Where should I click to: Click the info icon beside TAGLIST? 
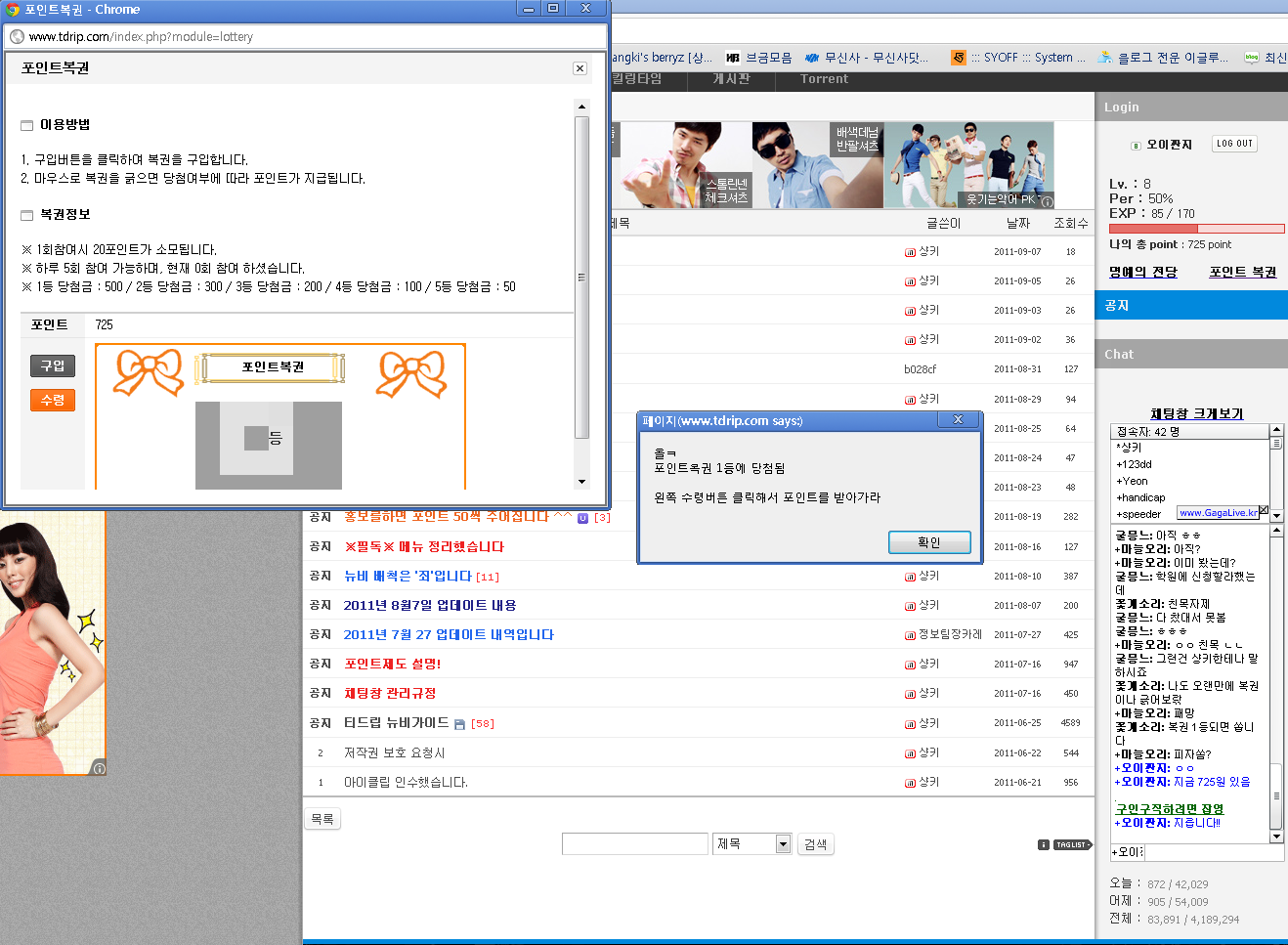click(x=1043, y=844)
